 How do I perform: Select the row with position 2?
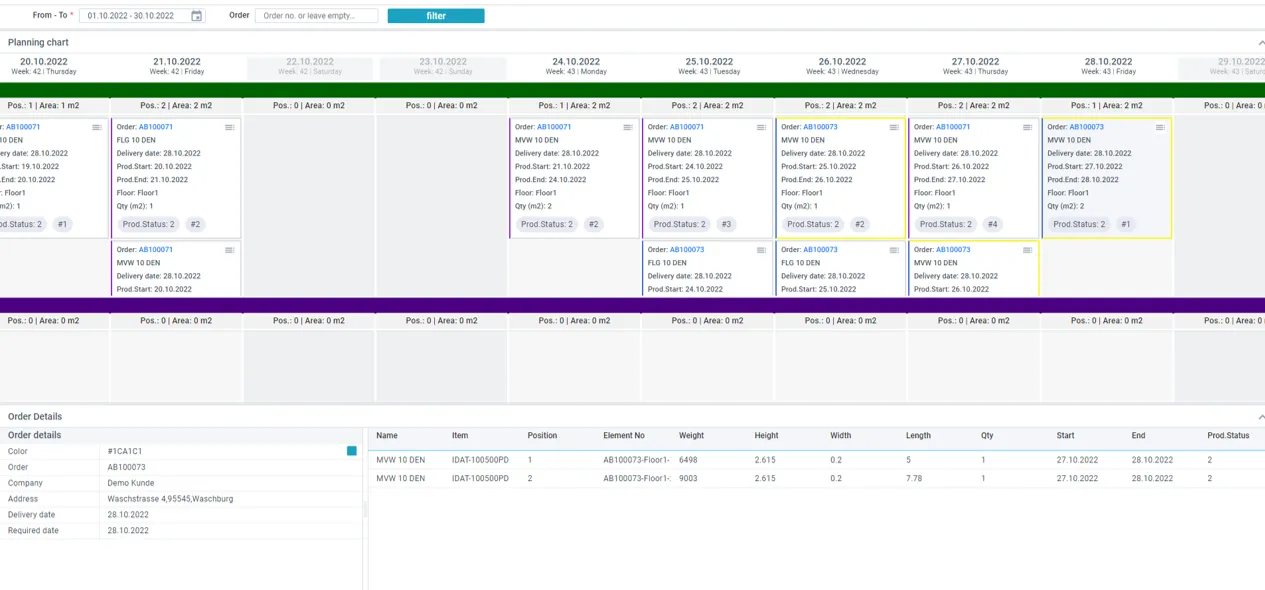tap(816, 479)
